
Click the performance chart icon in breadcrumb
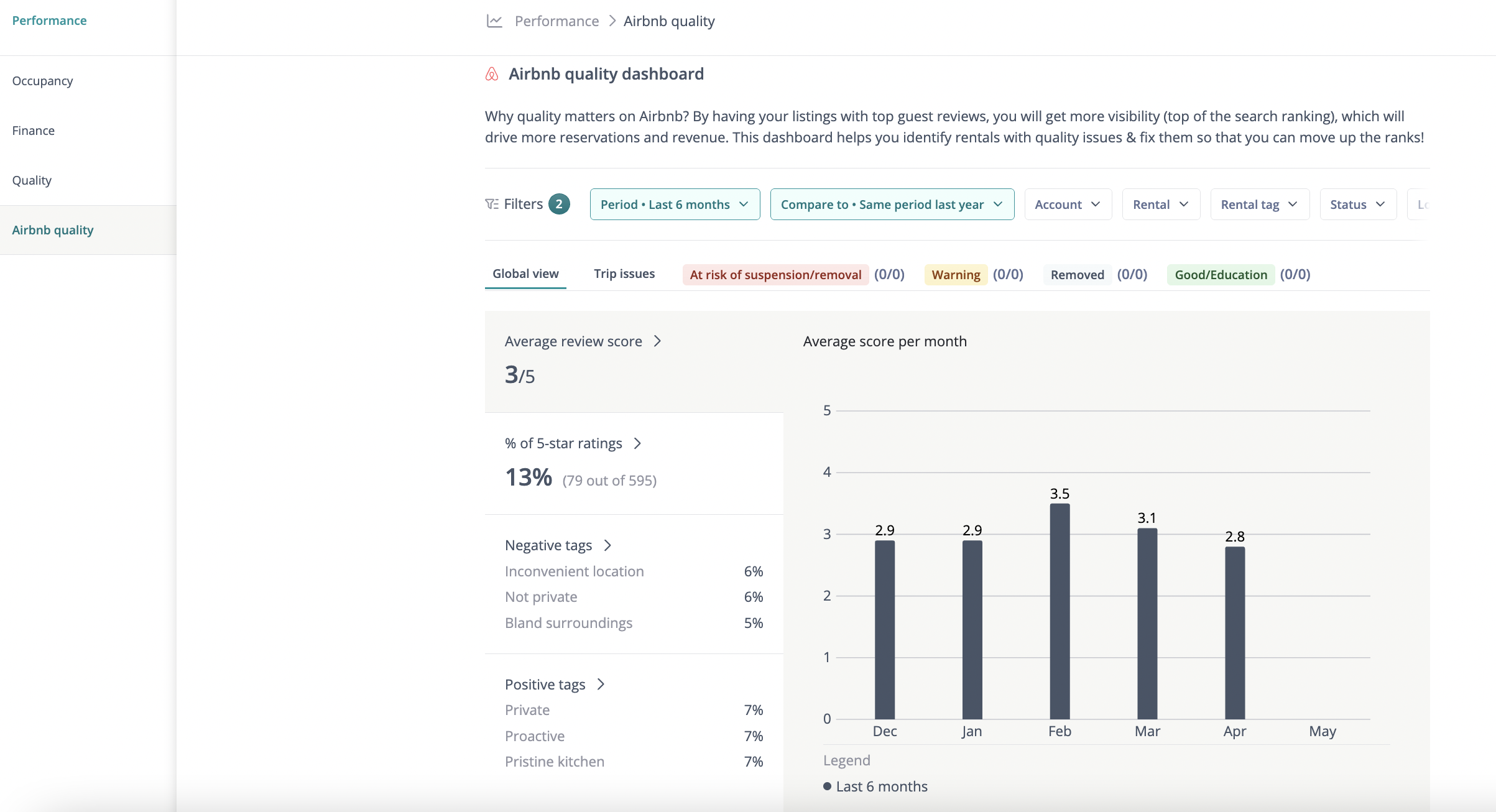pos(494,21)
